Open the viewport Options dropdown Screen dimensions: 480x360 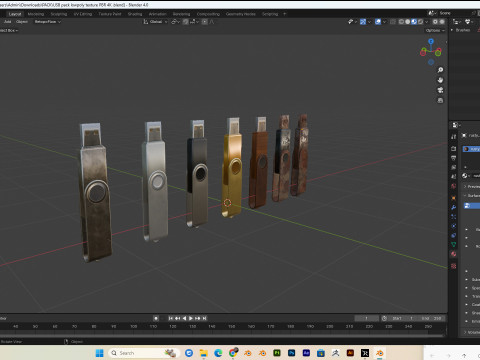435,30
